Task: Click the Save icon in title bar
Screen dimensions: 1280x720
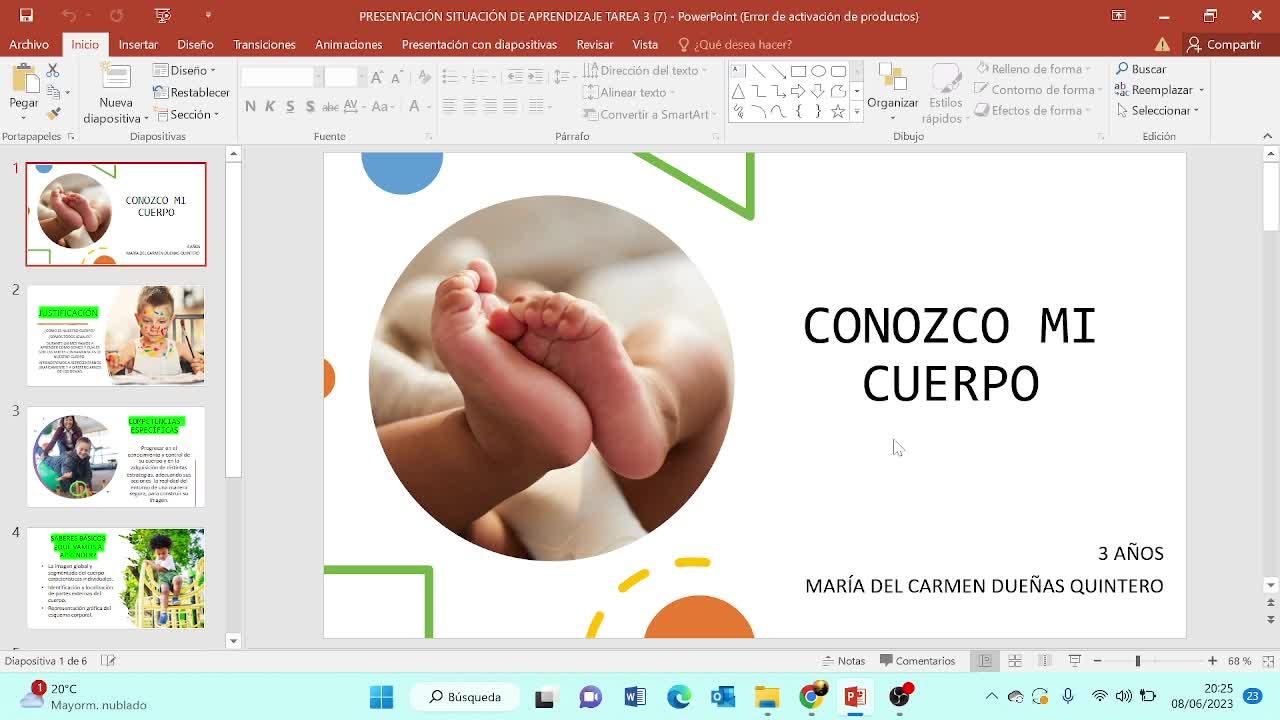Action: tap(26, 15)
